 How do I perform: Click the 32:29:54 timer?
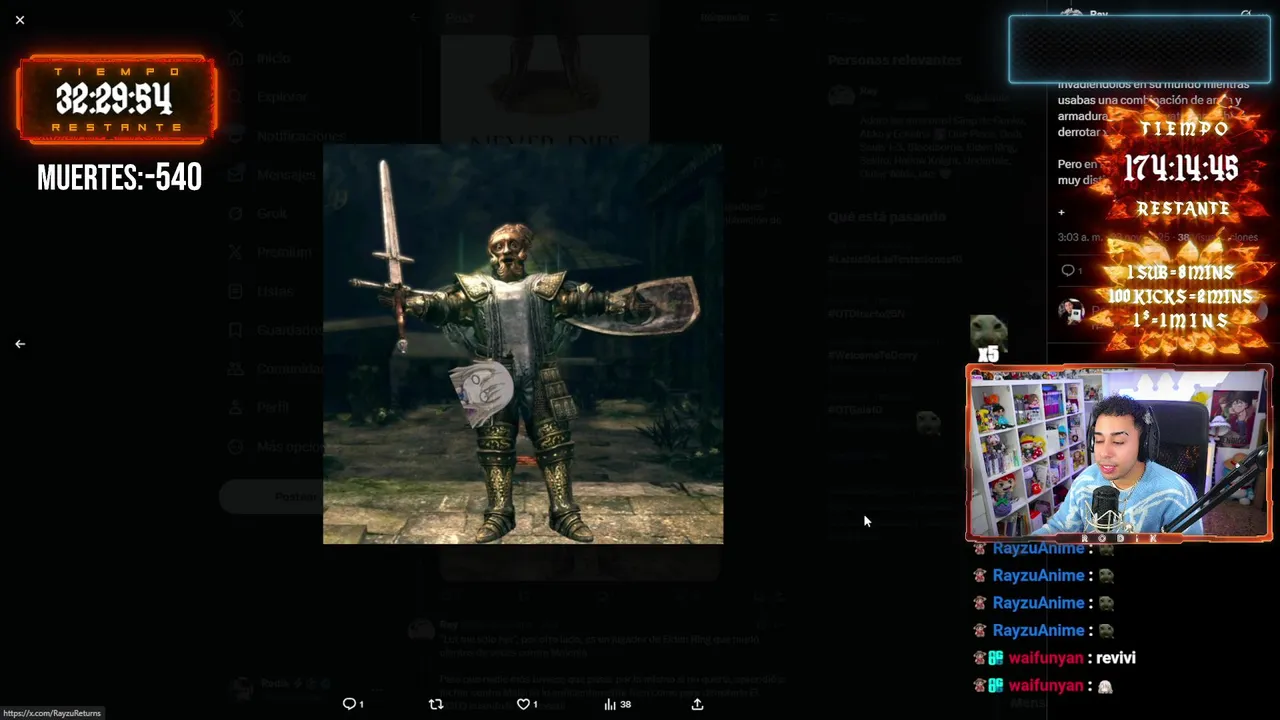point(114,99)
